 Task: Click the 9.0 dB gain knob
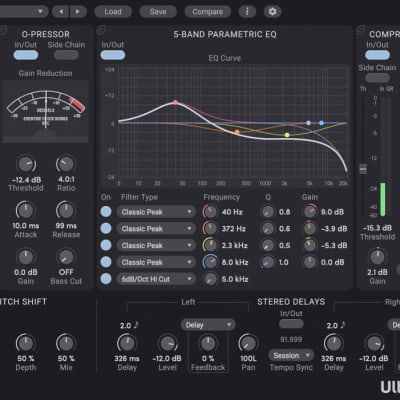310,212
